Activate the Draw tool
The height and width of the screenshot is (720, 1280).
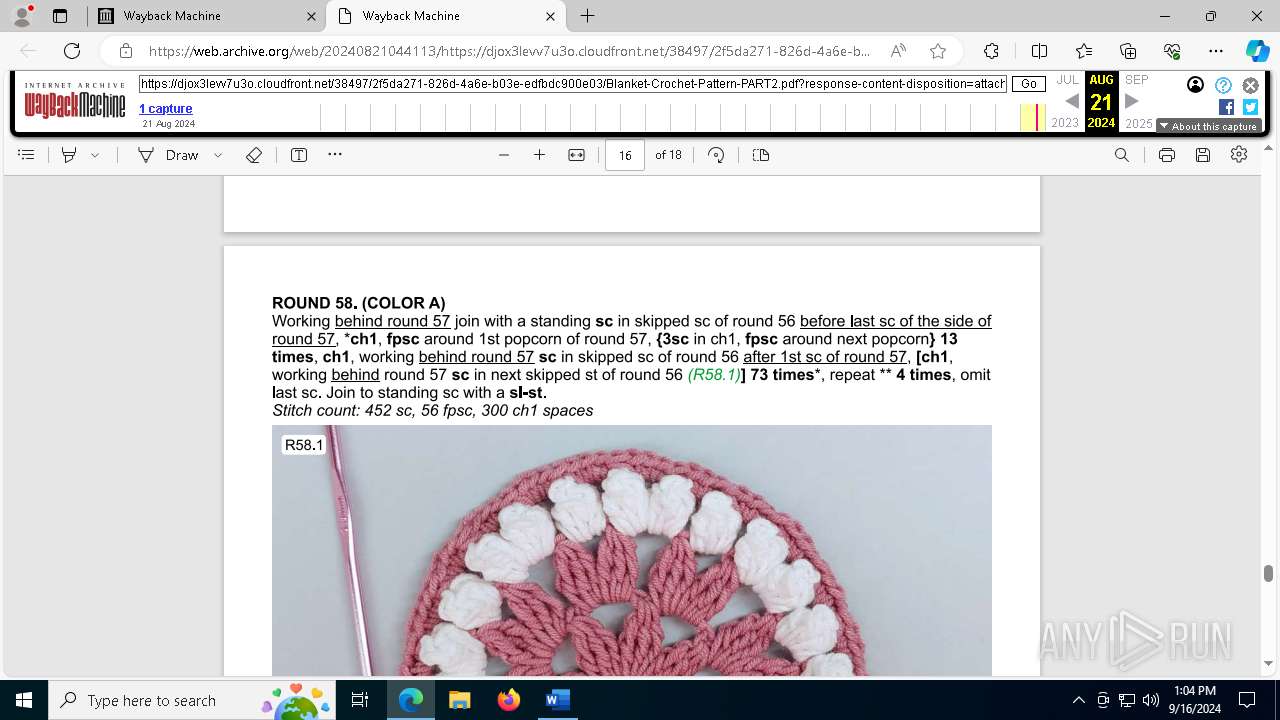coord(168,155)
